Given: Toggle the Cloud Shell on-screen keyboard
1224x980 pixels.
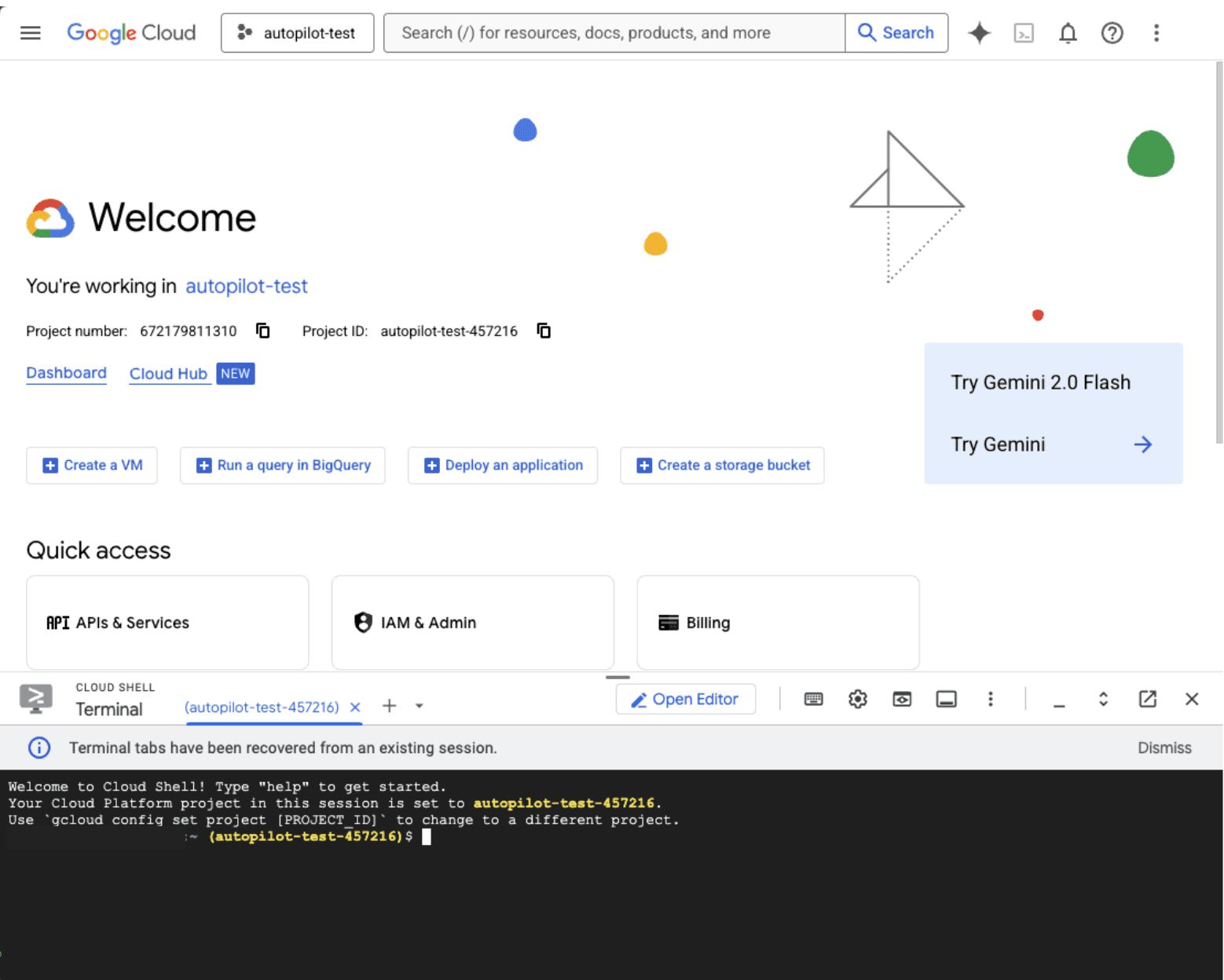Looking at the screenshot, I should tap(814, 699).
